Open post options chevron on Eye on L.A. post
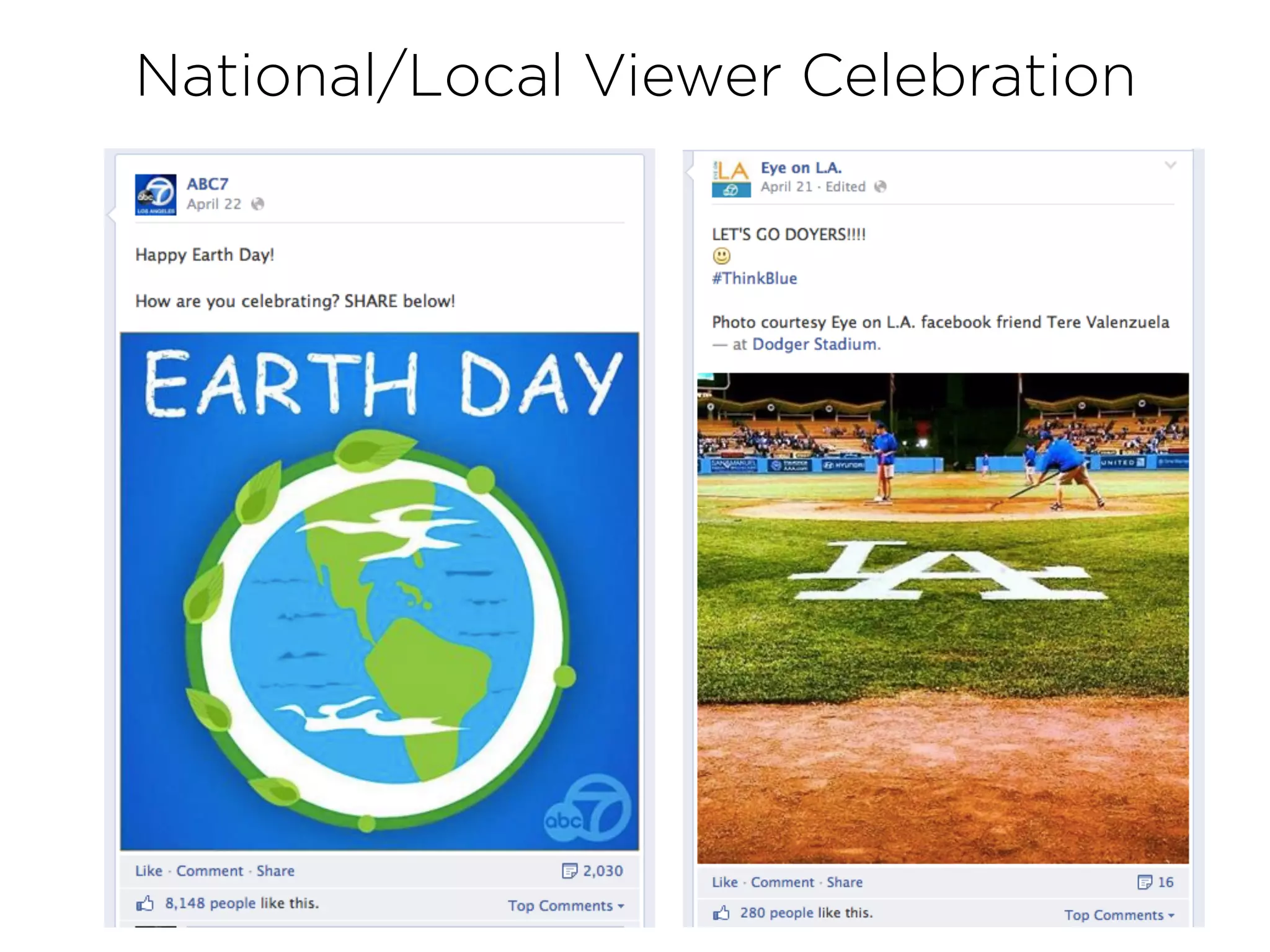 pyautogui.click(x=1170, y=165)
